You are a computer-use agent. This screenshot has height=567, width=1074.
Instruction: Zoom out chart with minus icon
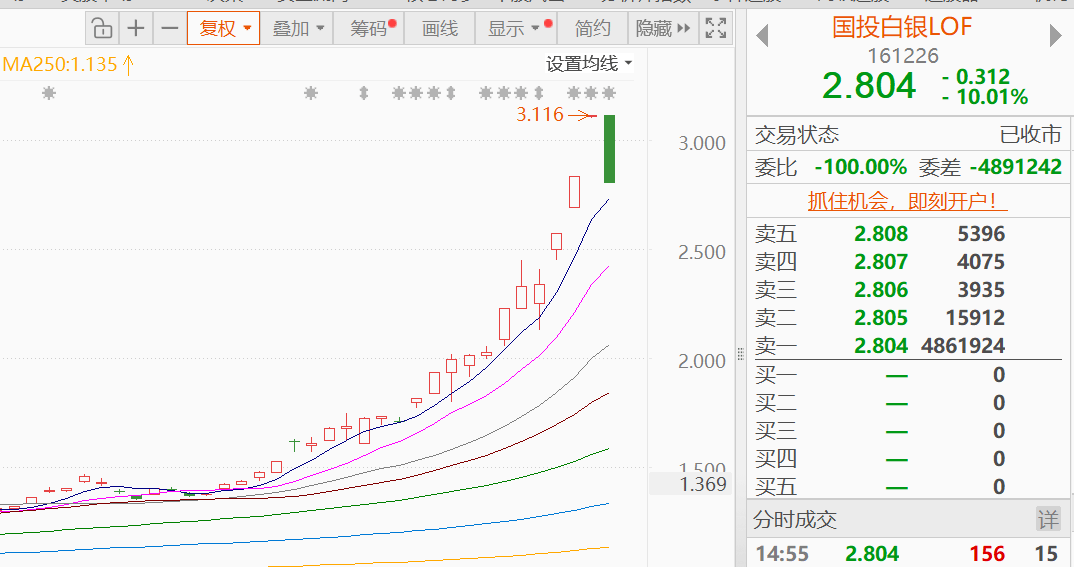170,28
